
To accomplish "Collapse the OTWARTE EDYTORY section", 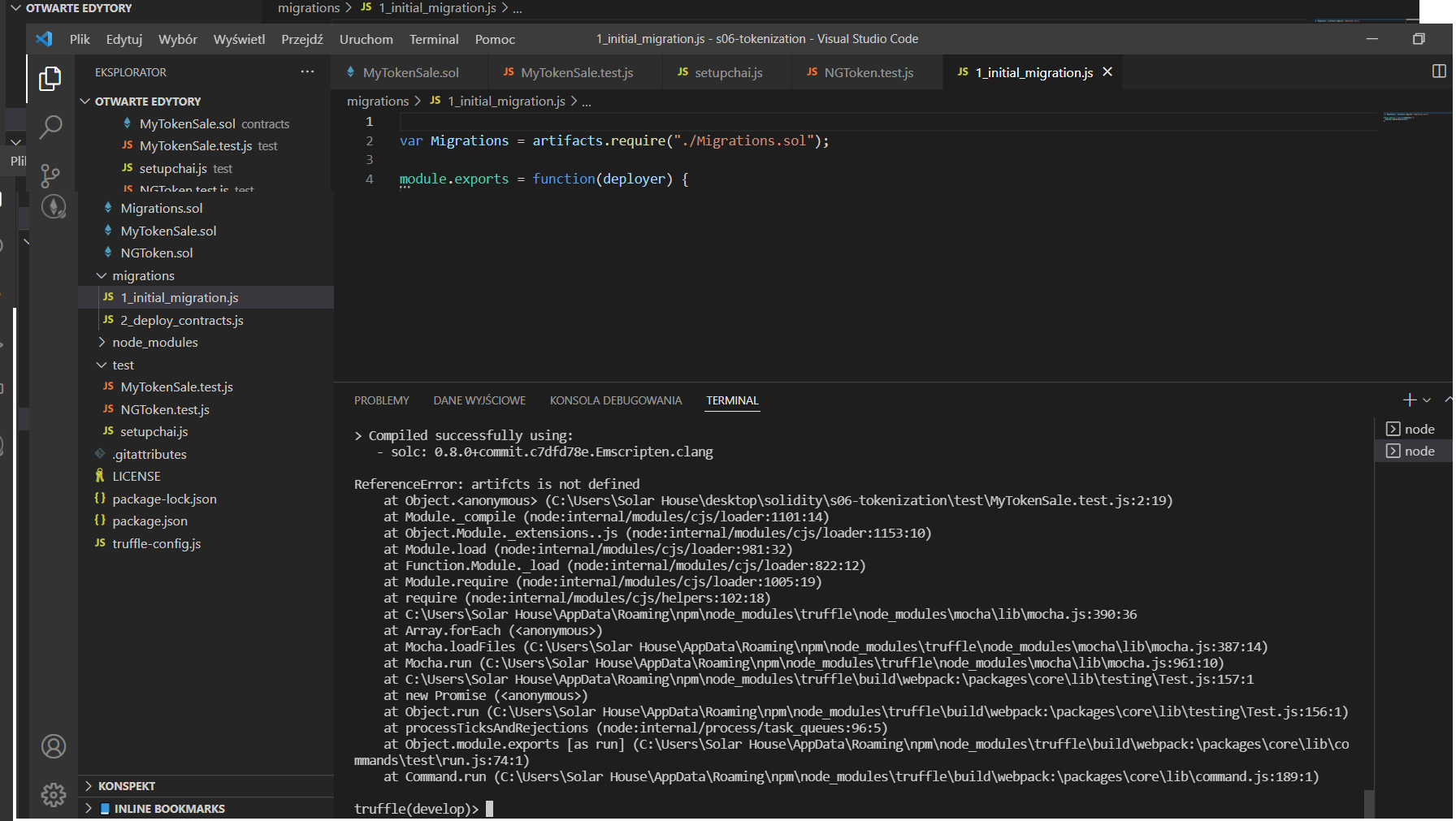I will tap(147, 101).
